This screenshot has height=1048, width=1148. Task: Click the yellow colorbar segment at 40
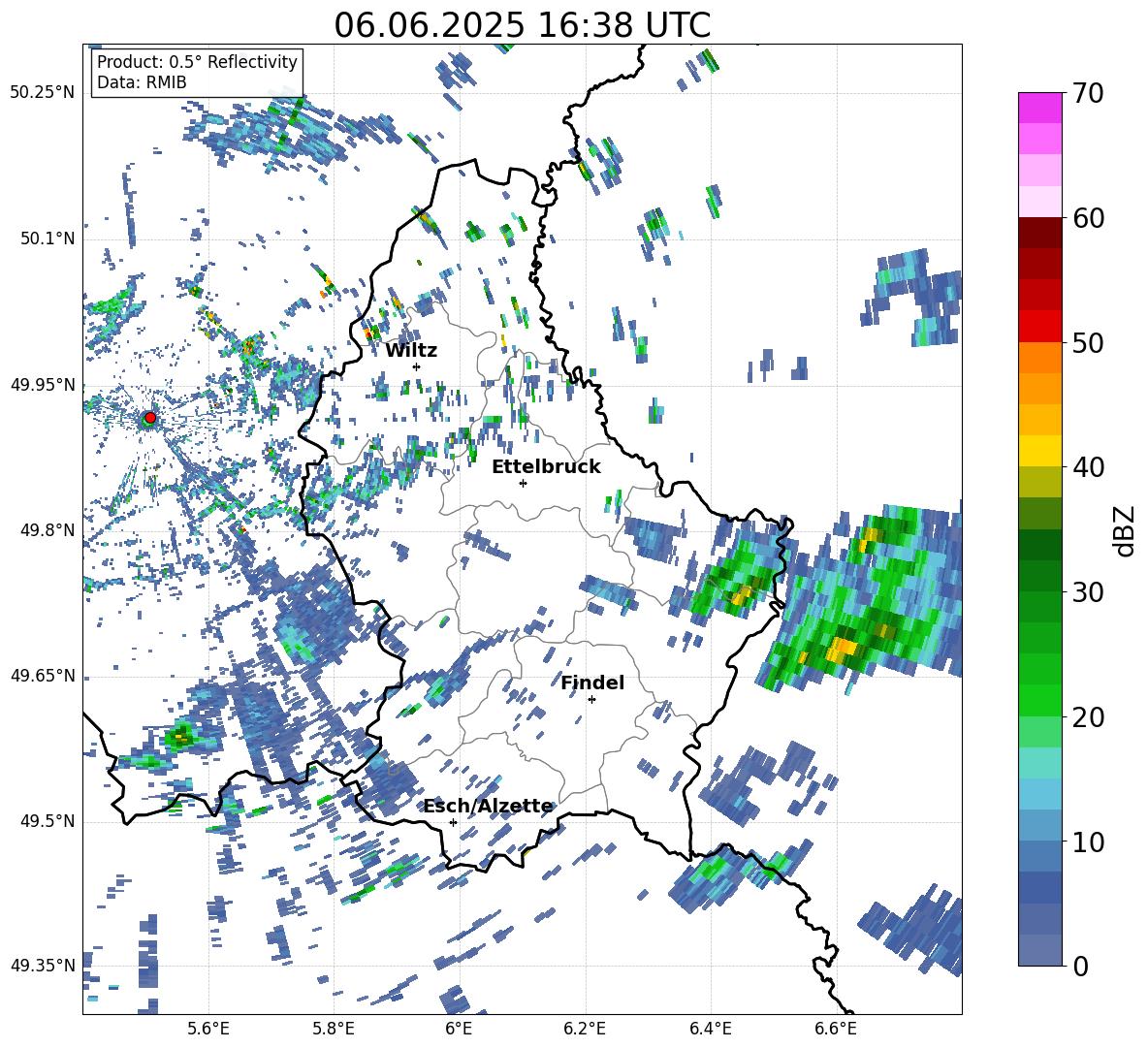(1039, 451)
